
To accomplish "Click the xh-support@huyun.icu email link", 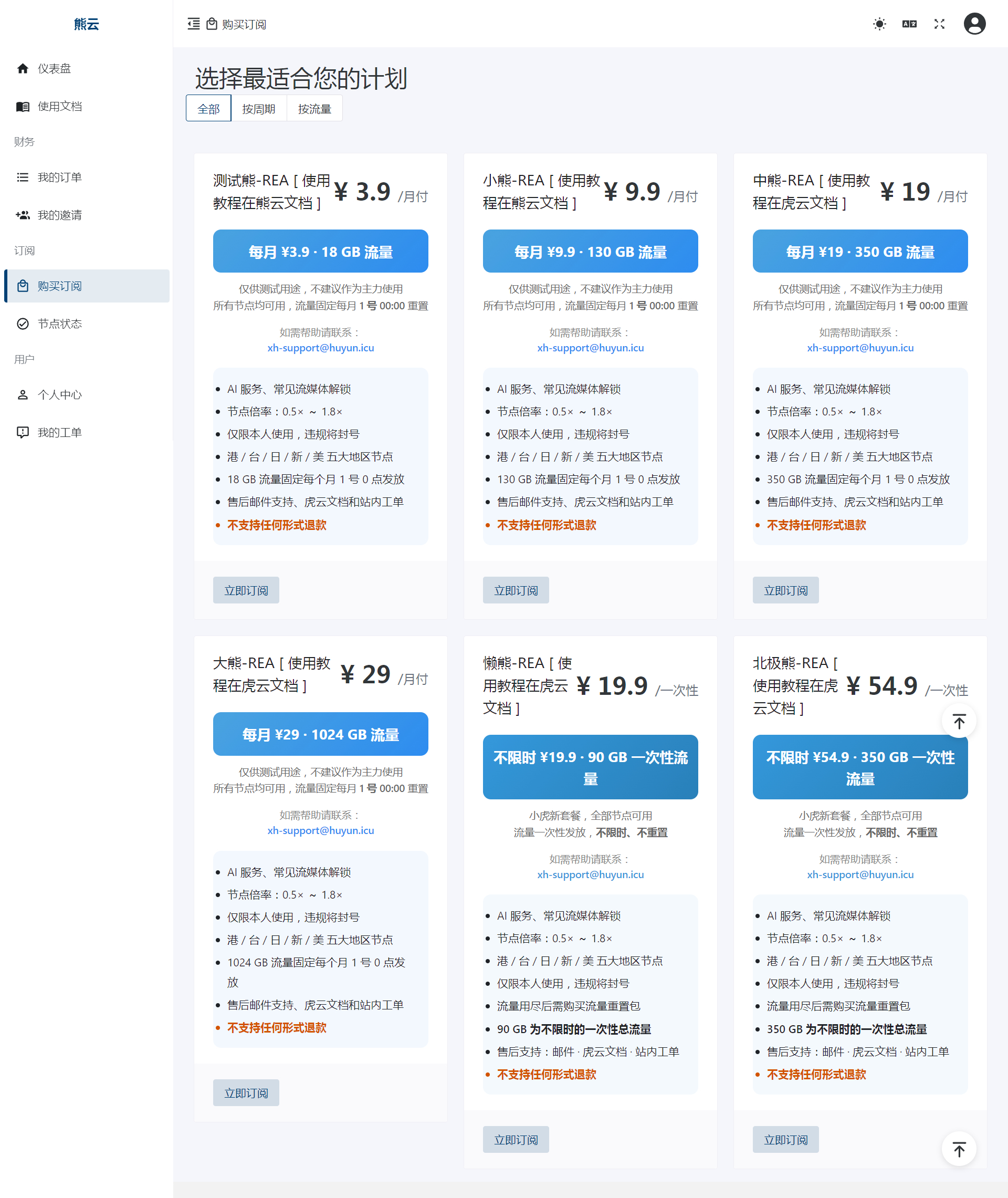I will [320, 348].
